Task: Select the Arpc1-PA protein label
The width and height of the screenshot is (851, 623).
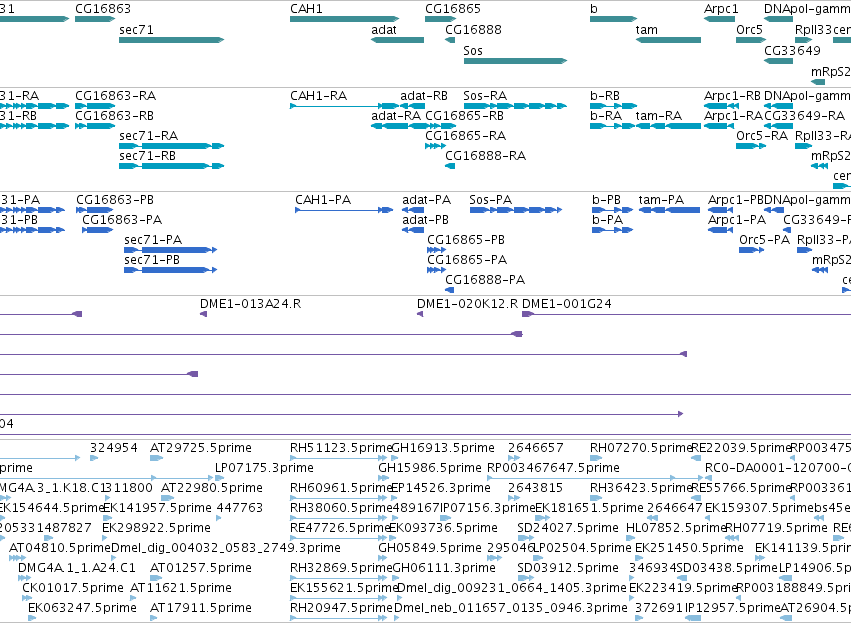Action: [736, 220]
